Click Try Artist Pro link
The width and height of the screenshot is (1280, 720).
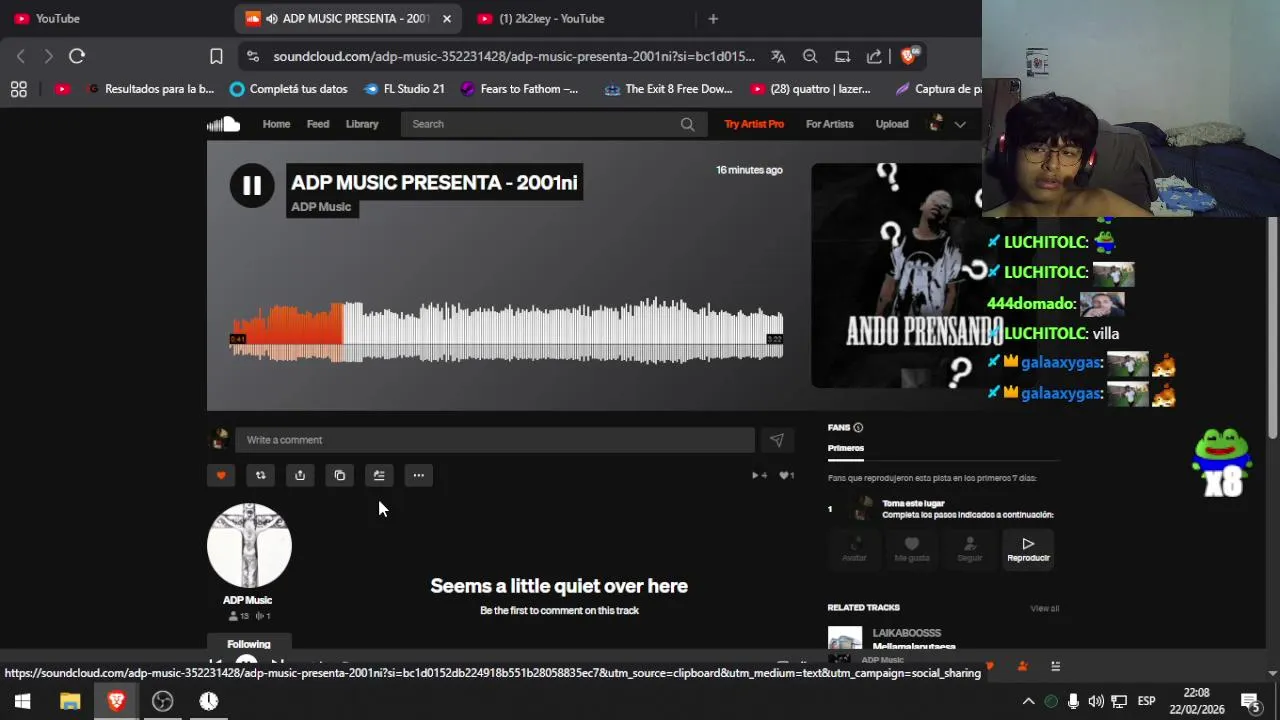[754, 124]
